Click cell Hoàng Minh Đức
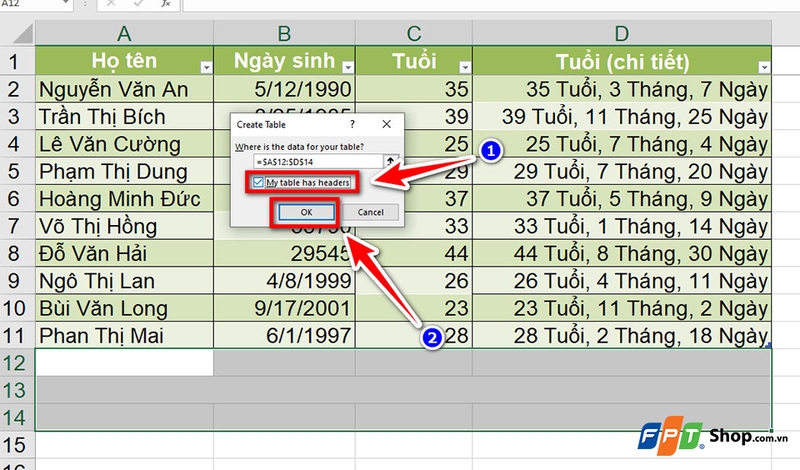This screenshot has width=800, height=470. tap(124, 199)
